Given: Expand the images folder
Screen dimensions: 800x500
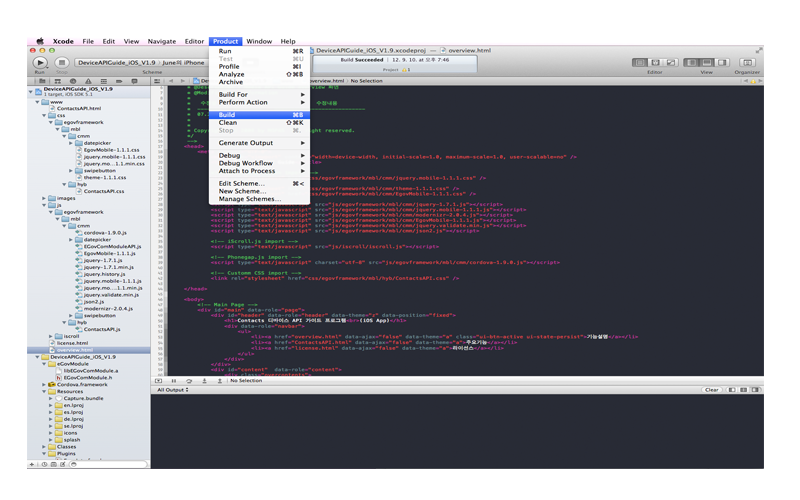Looking at the screenshot, I should click(46, 198).
